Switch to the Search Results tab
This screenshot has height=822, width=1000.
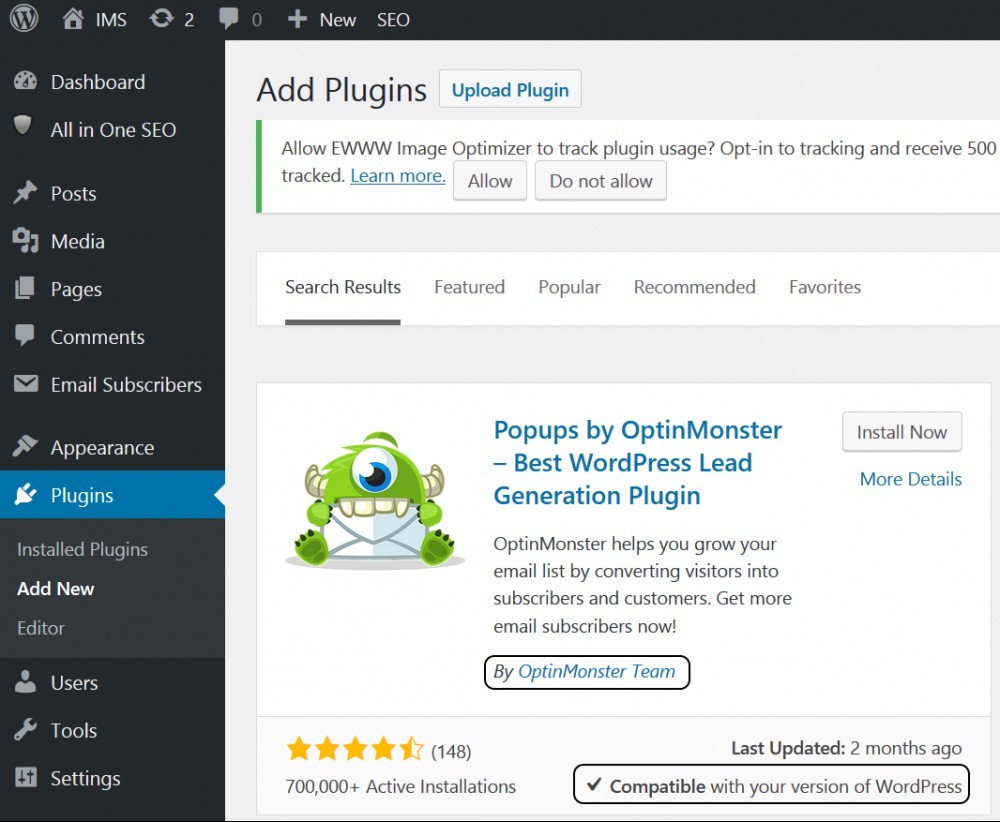[342, 287]
